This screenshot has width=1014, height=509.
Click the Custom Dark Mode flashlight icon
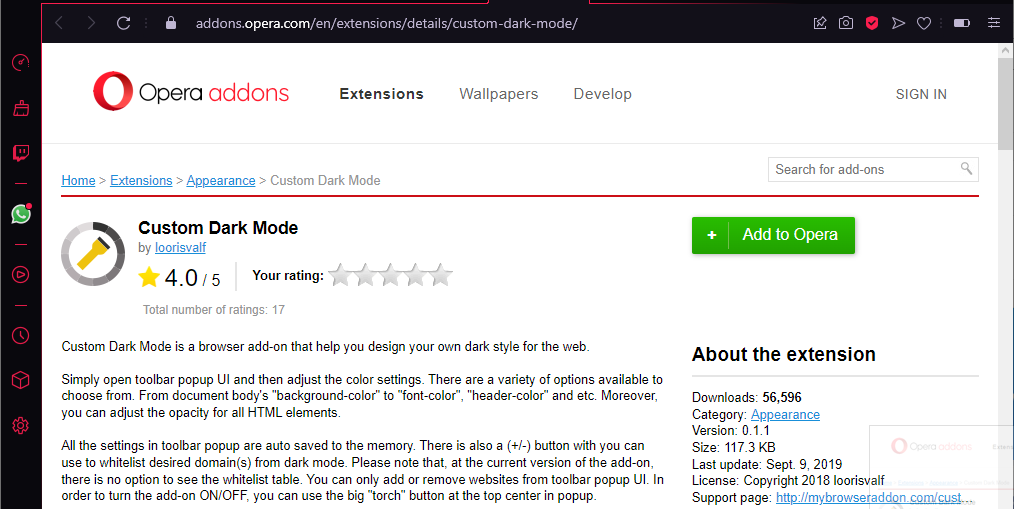93,254
